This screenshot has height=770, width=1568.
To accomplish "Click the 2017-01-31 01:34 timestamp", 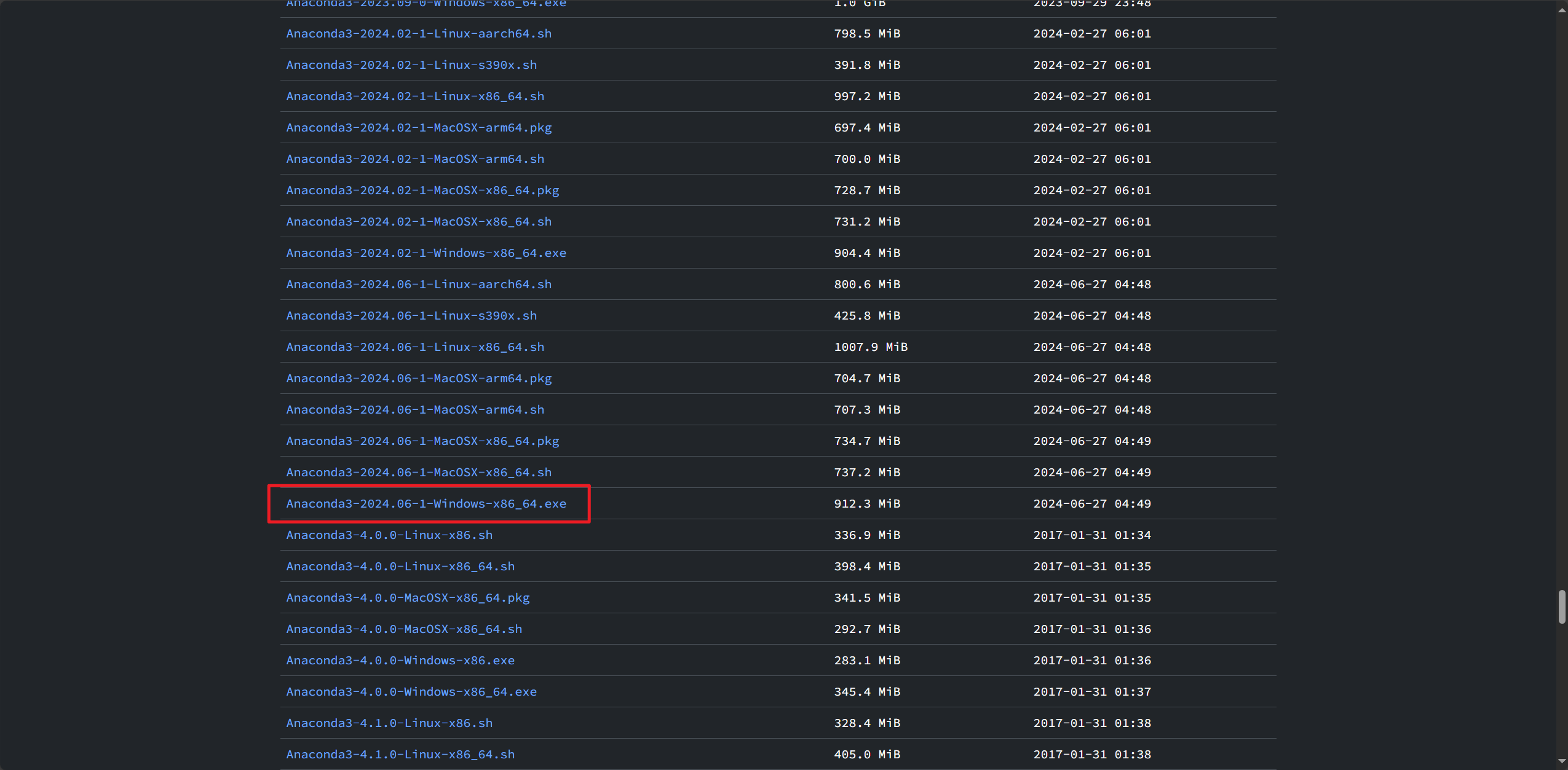I will 1092,535.
